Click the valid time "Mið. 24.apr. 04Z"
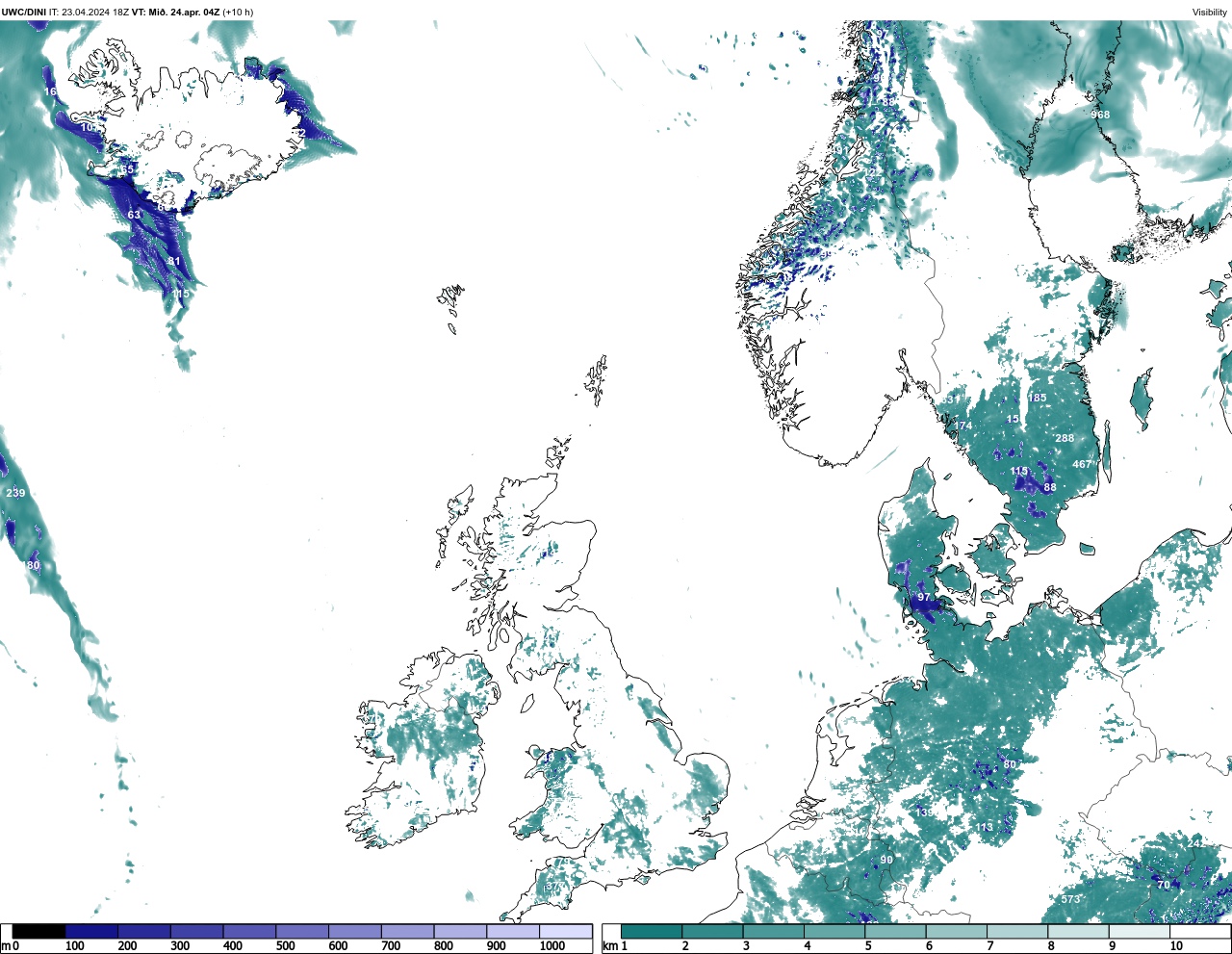The width and height of the screenshot is (1232, 954). 183,12
